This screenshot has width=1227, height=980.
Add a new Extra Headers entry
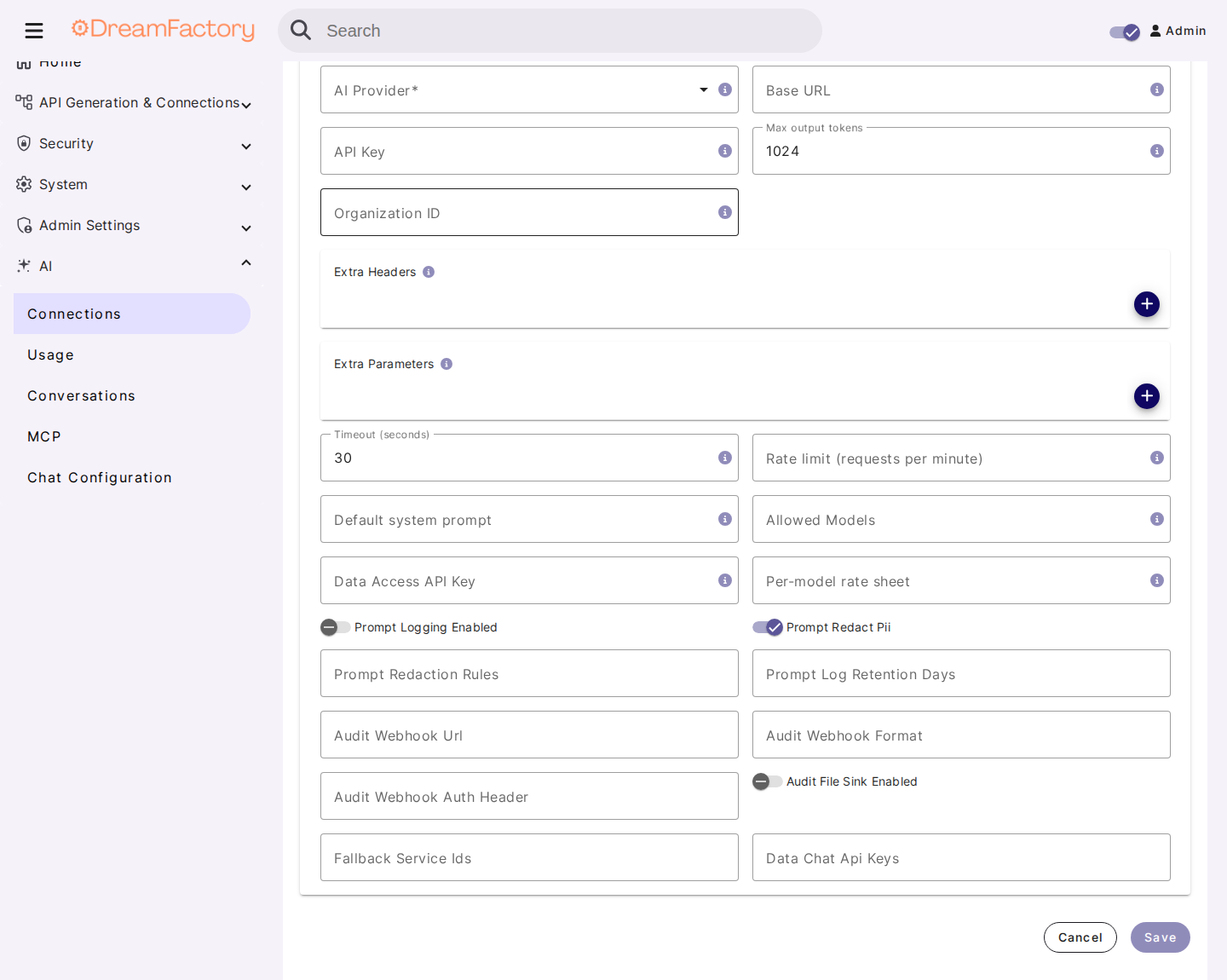1147,304
